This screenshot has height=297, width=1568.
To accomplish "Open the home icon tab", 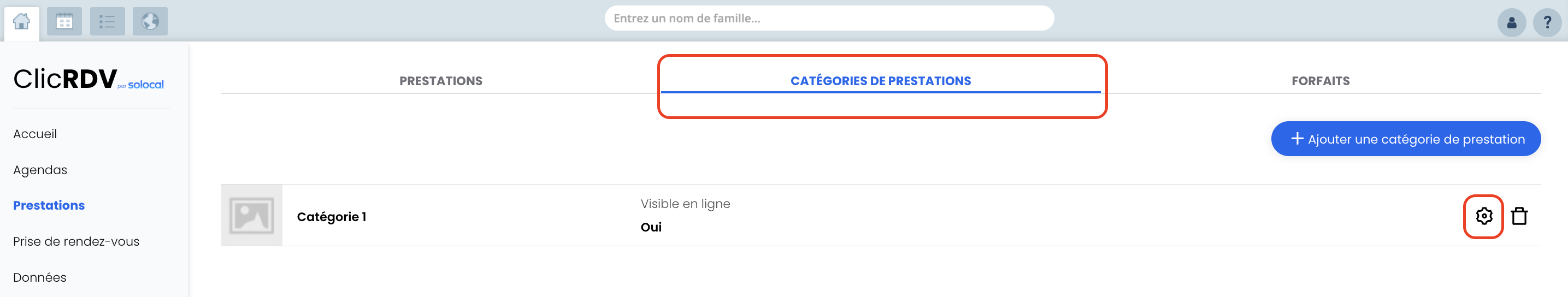I will (21, 22).
